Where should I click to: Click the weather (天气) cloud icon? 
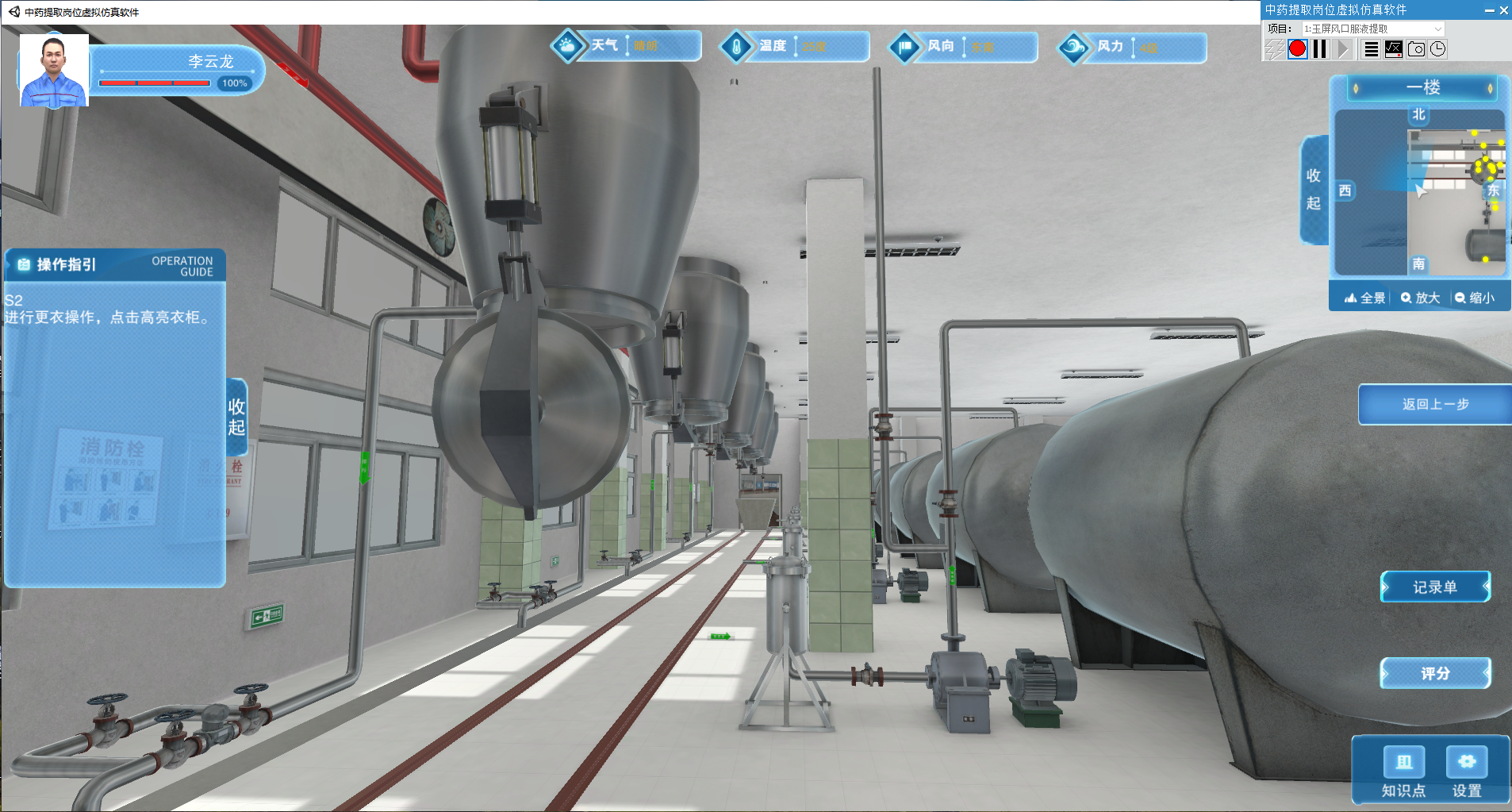[567, 46]
